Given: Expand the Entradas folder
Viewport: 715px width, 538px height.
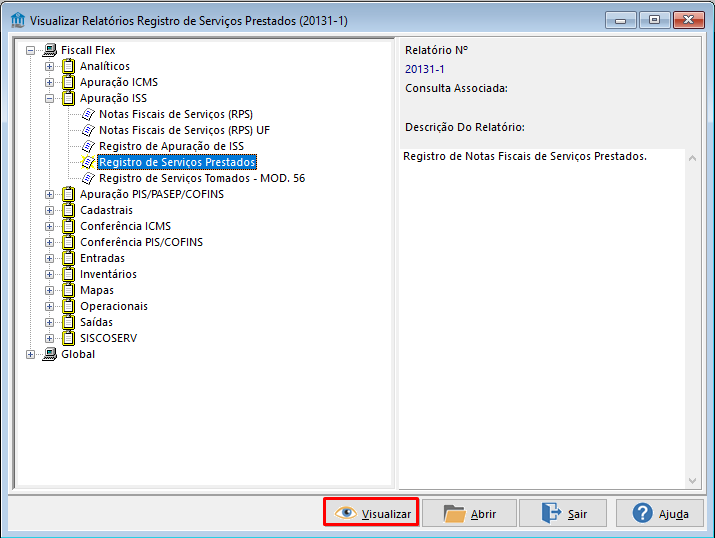Looking at the screenshot, I should click(50, 259).
